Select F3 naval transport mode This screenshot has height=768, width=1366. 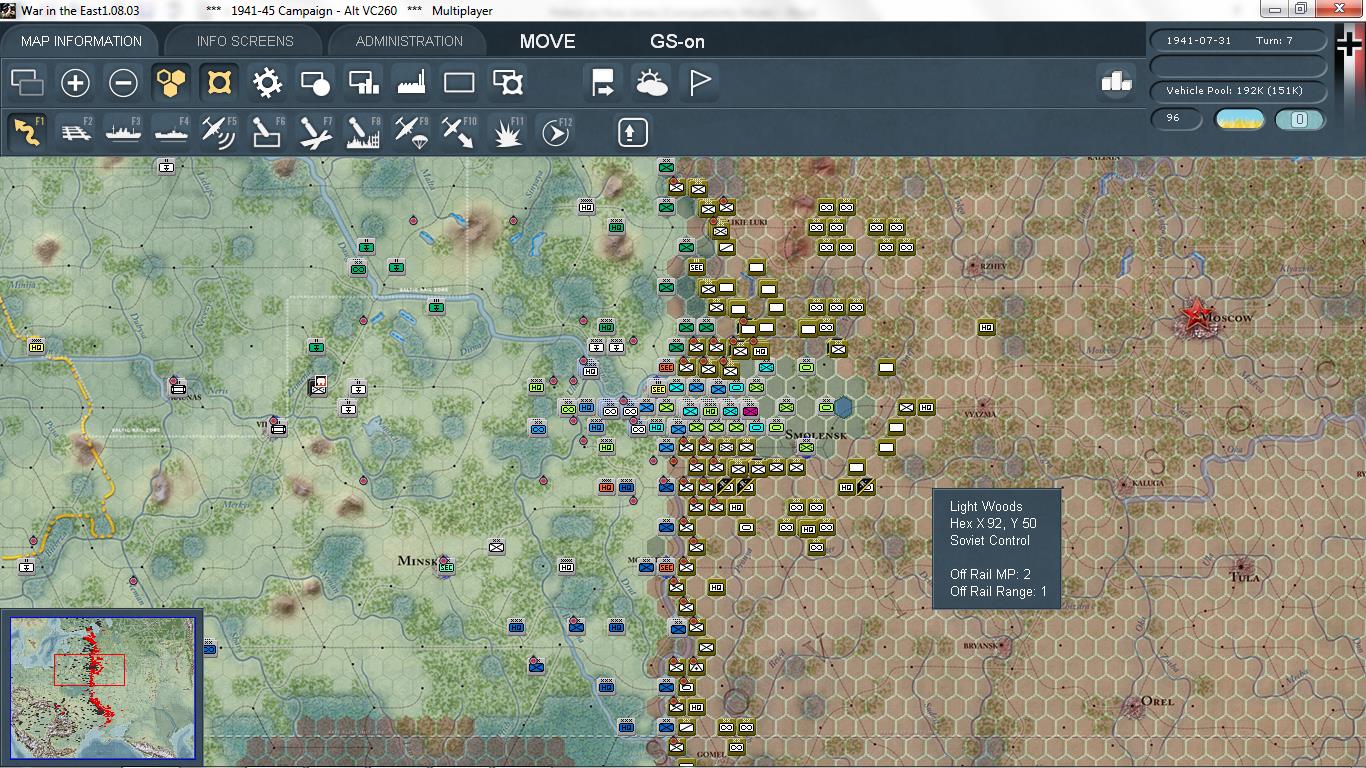(x=123, y=132)
